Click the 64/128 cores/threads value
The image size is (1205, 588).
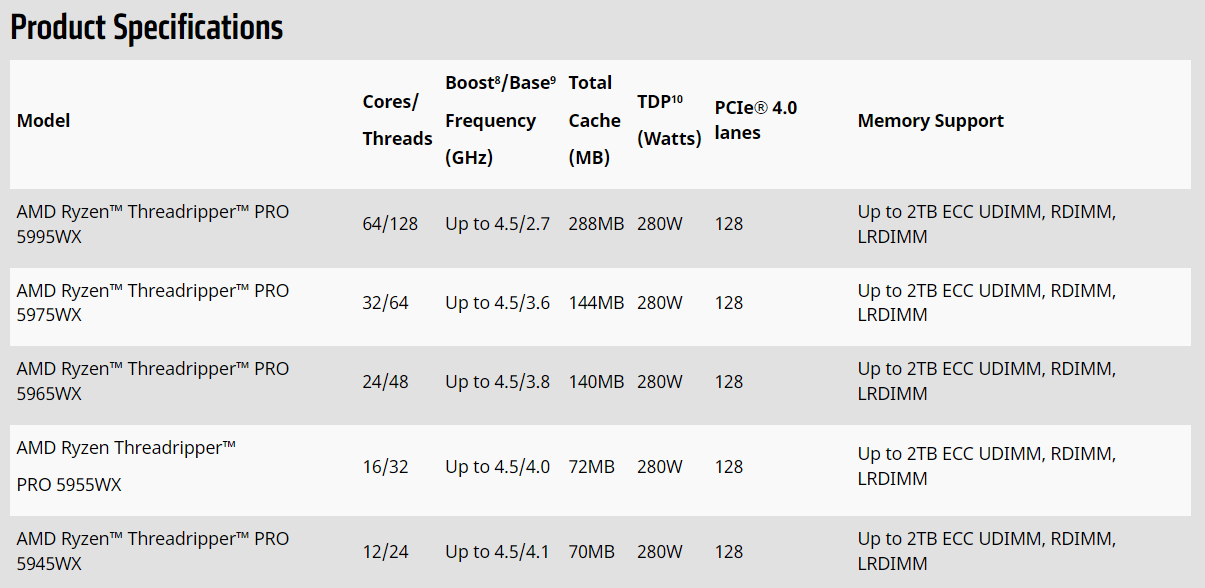(391, 224)
